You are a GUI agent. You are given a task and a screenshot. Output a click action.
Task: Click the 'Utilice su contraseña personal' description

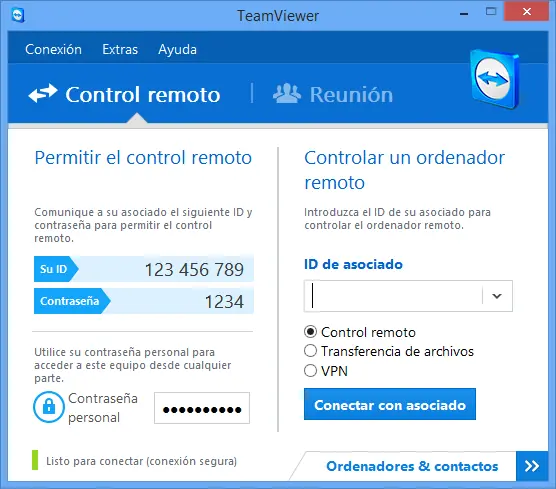[x=133, y=365]
